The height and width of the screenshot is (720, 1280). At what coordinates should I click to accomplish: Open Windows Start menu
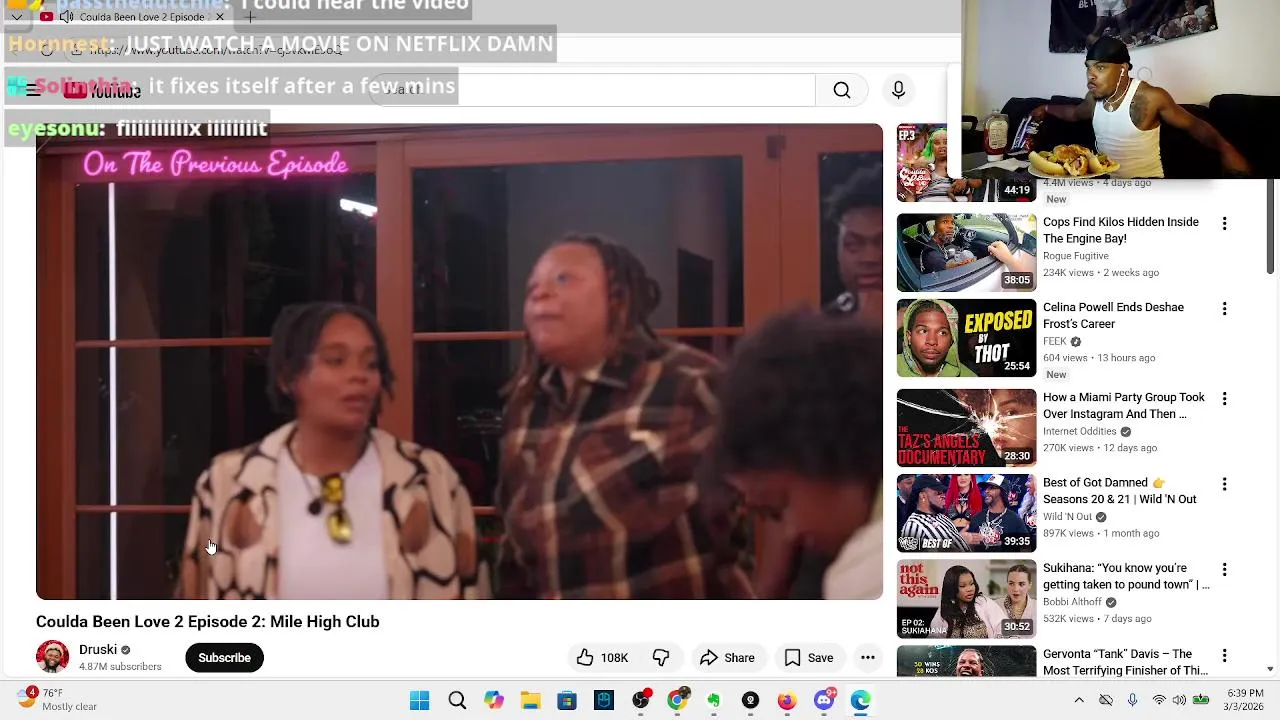coord(420,700)
